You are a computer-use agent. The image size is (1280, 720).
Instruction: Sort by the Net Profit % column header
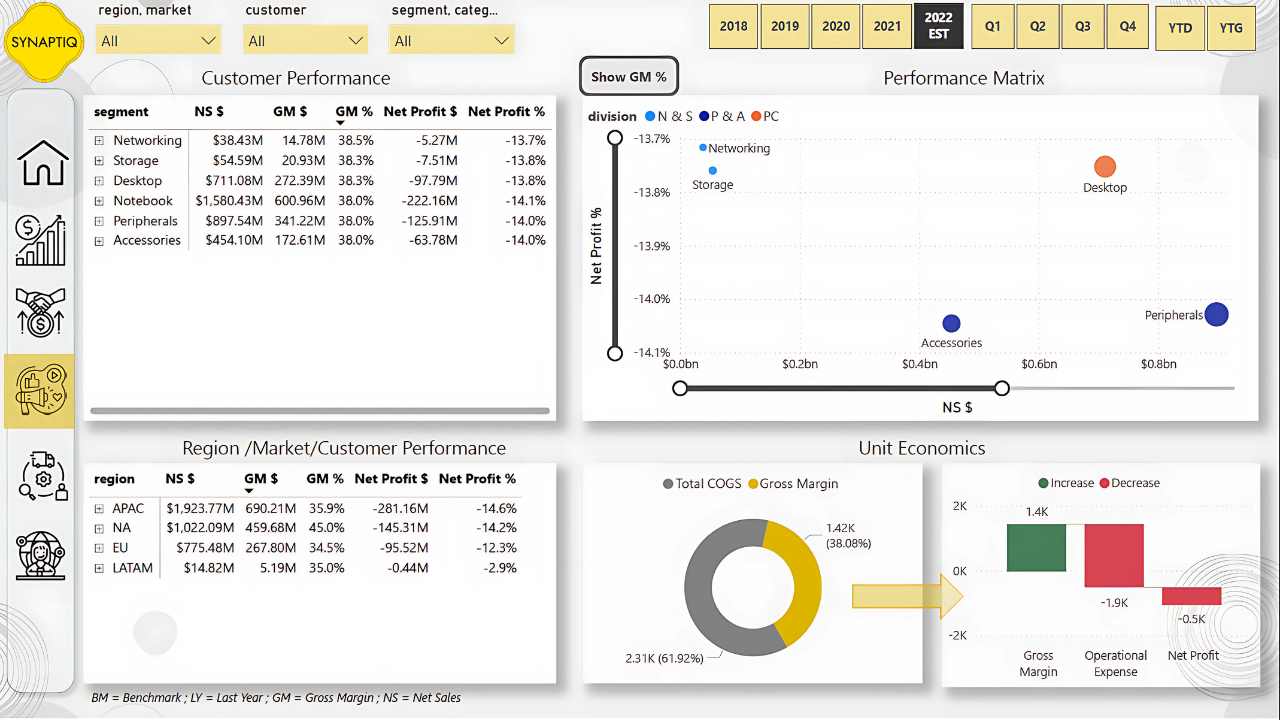[x=506, y=112]
